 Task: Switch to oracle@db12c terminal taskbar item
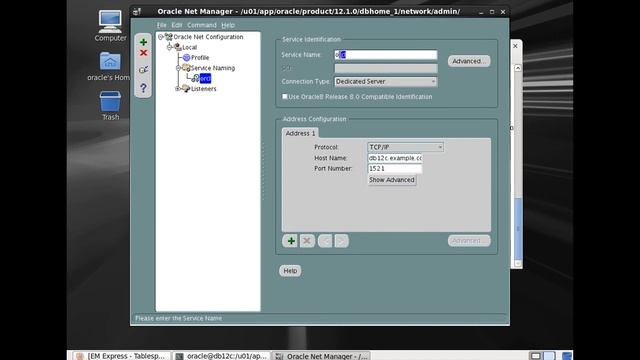[221, 356]
